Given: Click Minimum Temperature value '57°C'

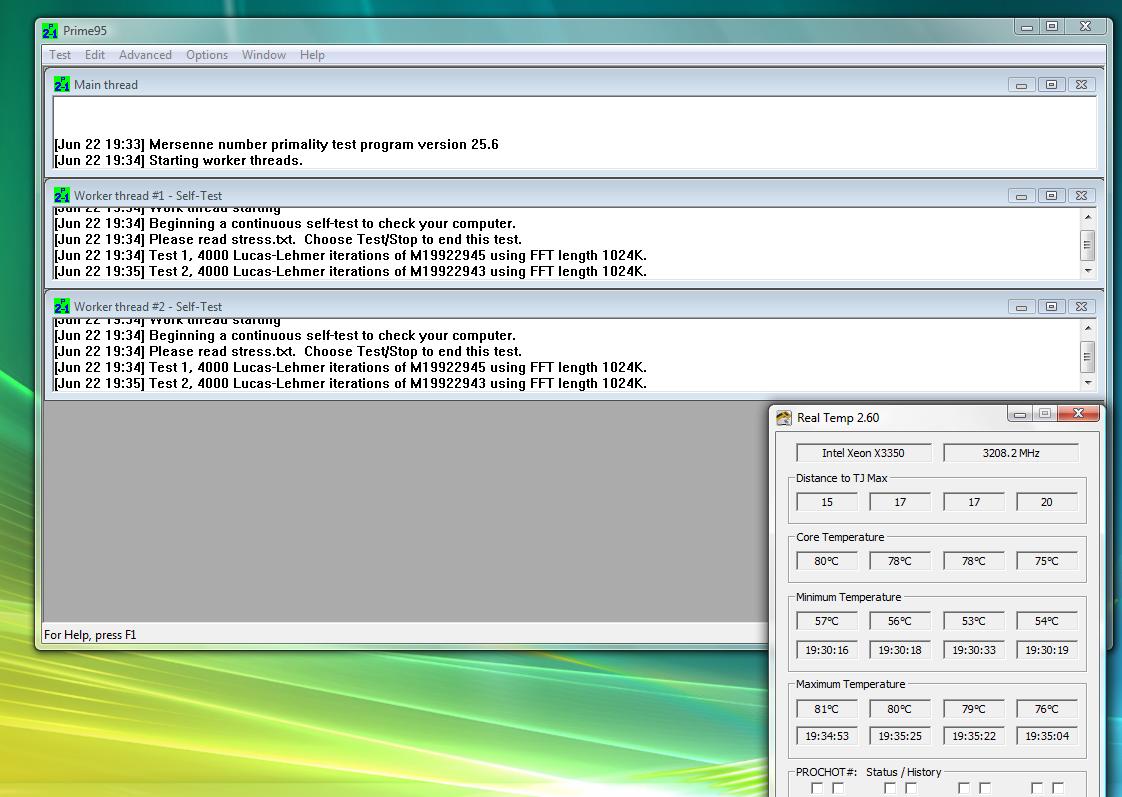Looking at the screenshot, I should 826,621.
